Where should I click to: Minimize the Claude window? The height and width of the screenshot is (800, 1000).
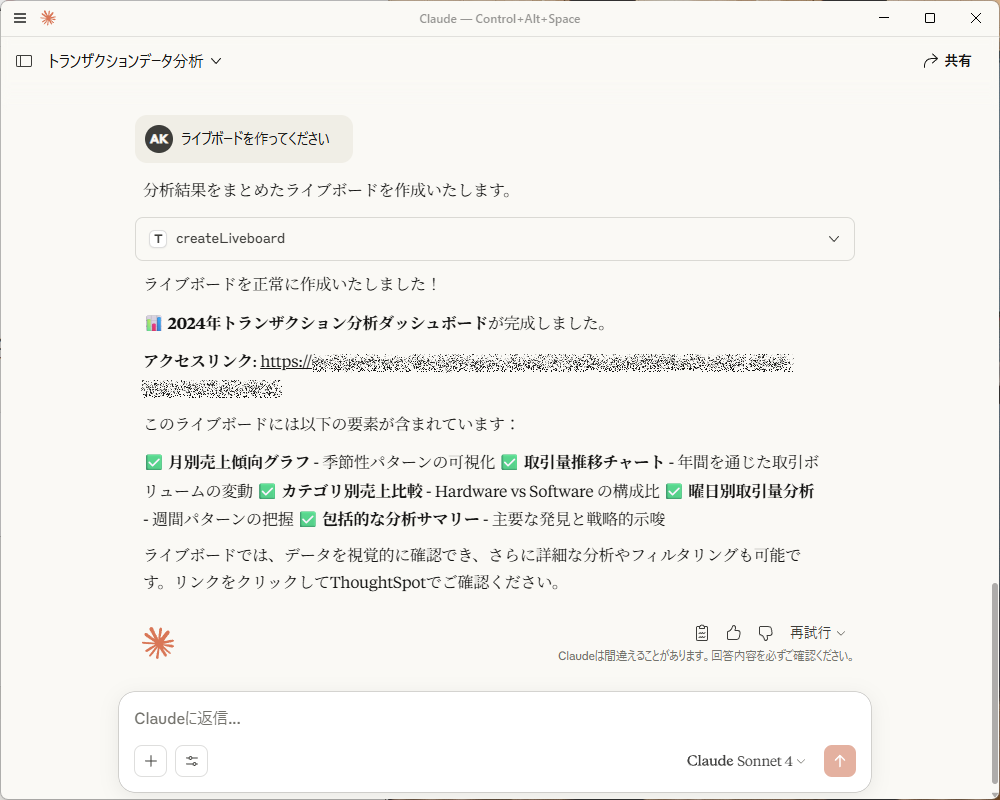(884, 18)
